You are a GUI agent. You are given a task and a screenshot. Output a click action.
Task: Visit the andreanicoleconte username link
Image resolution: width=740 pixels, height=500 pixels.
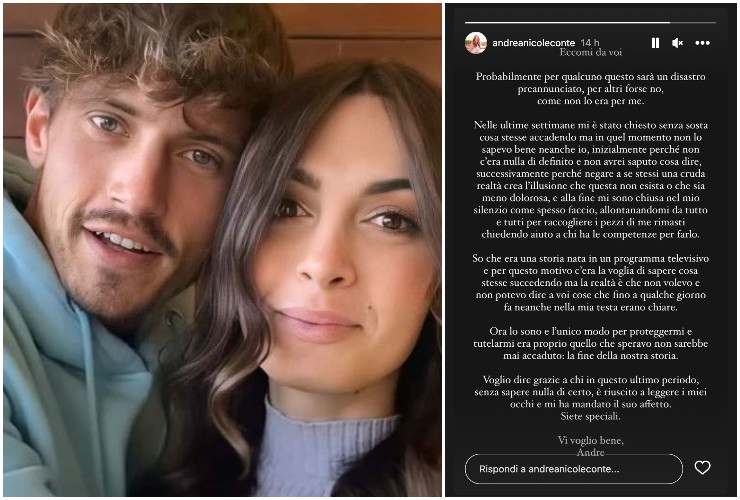click(533, 43)
